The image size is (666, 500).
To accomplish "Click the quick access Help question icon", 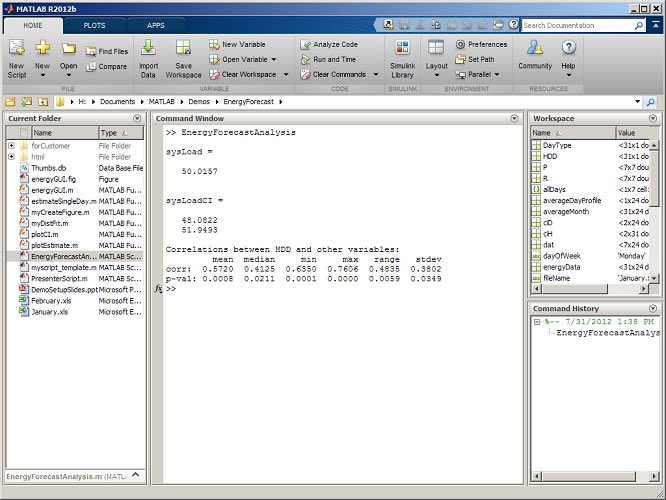I will click(x=514, y=24).
